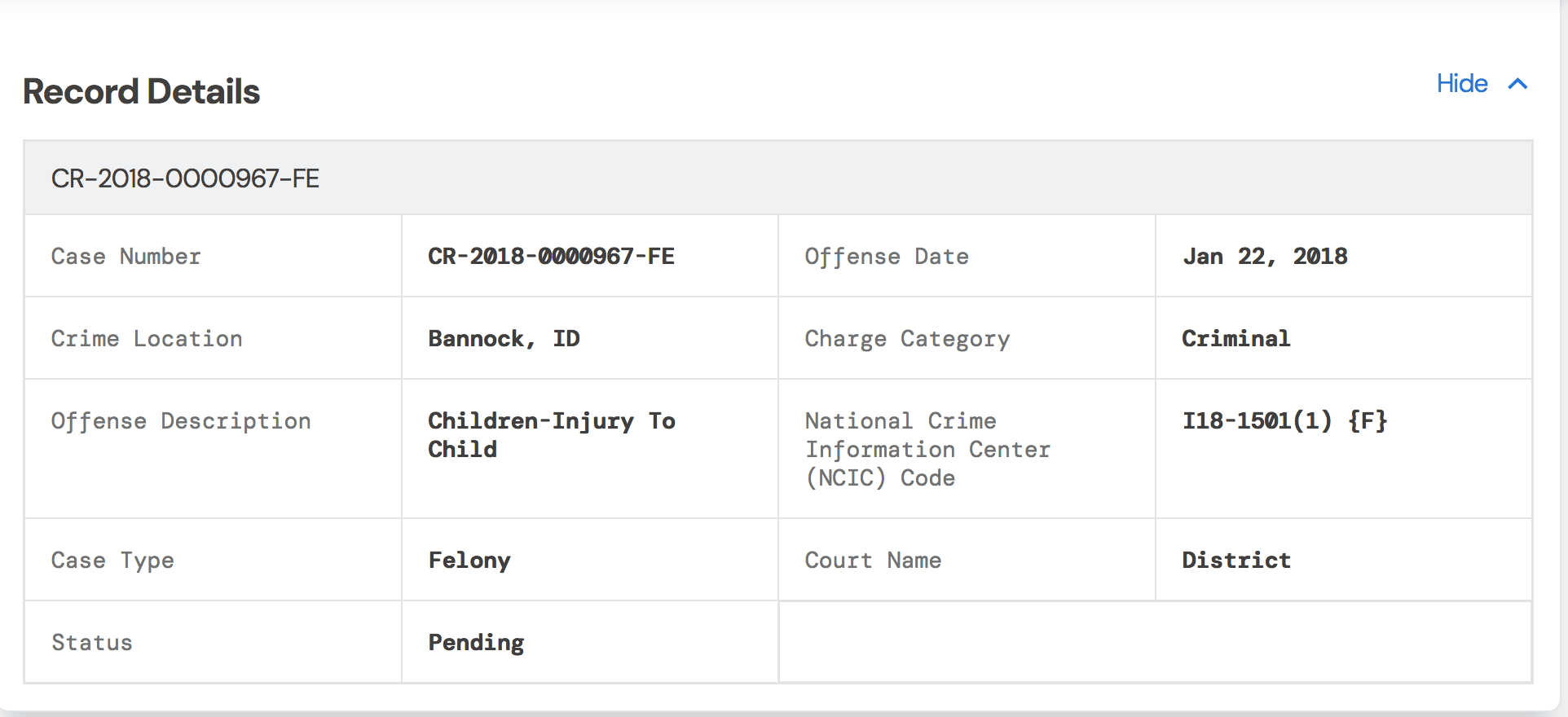Image resolution: width=1568 pixels, height=717 pixels.
Task: Click the NCIC Code label
Action: [927, 450]
